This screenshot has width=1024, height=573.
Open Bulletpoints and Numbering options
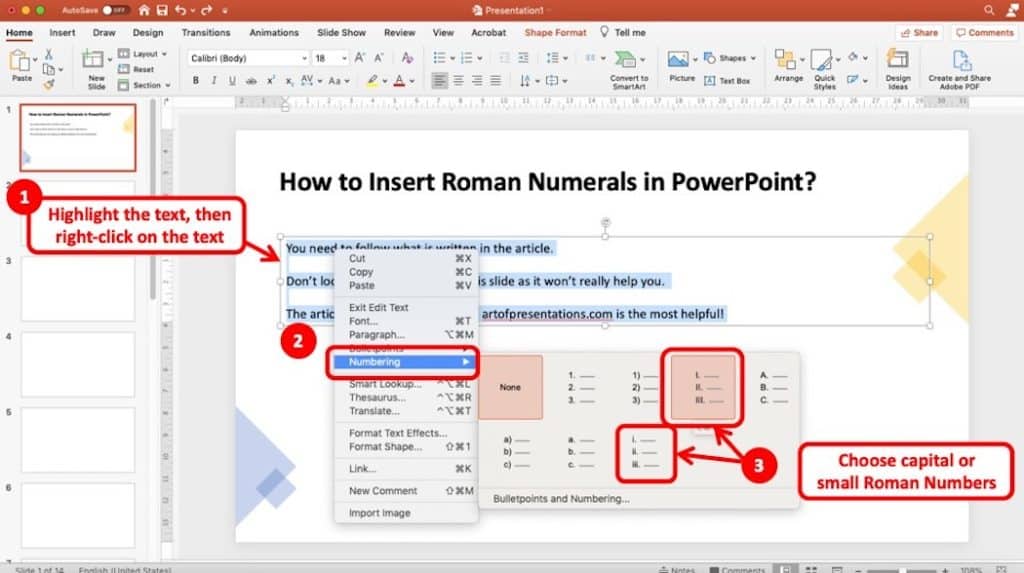point(561,499)
